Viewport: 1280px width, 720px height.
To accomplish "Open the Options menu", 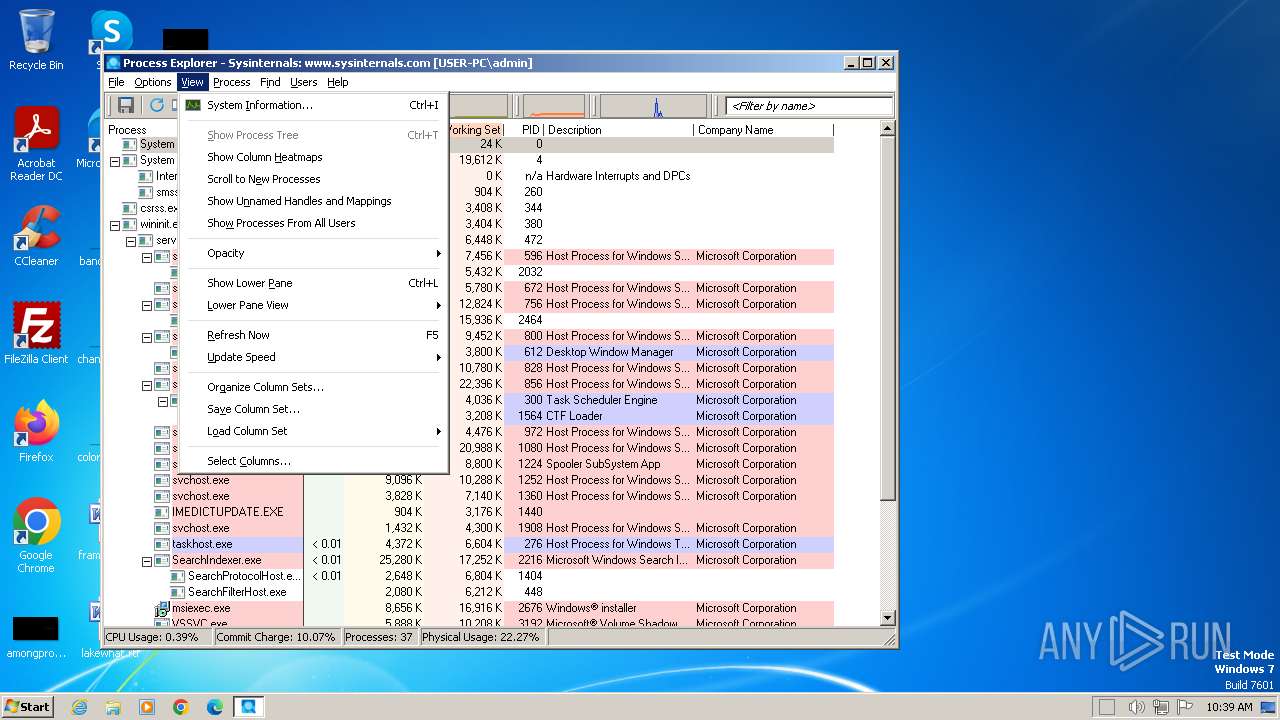I will (x=153, y=82).
